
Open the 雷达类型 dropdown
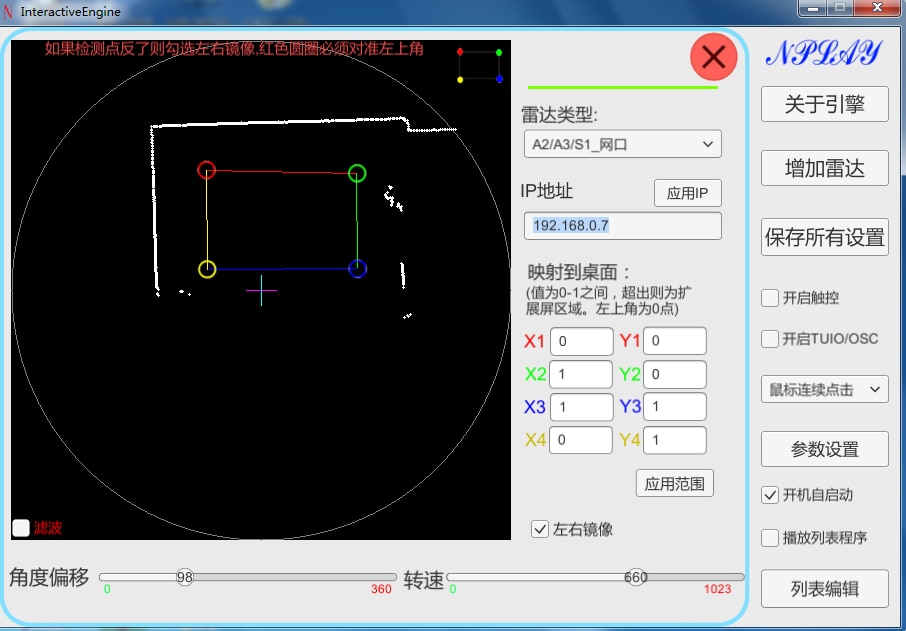coord(622,144)
